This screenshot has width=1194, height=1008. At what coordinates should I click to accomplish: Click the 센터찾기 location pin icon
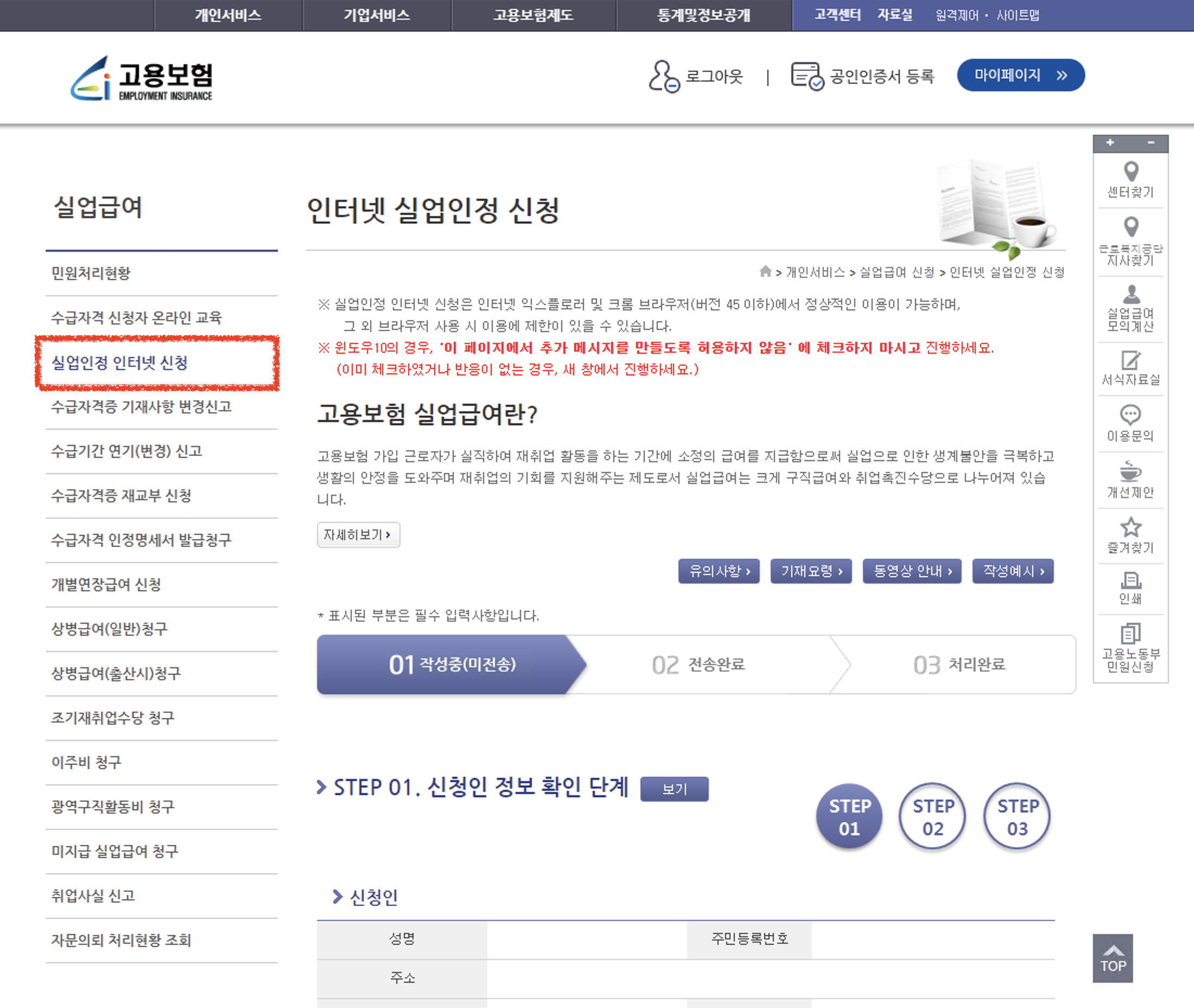click(1131, 171)
